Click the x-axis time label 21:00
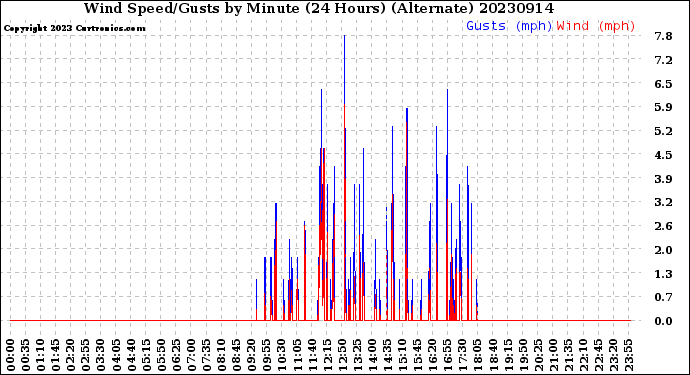Screen dimensions: 690x375 pyautogui.click(x=552, y=355)
